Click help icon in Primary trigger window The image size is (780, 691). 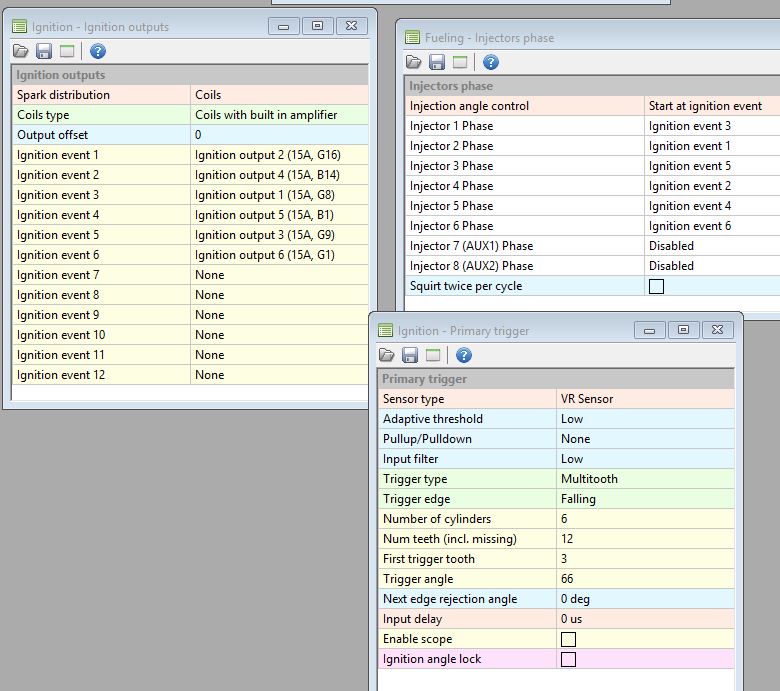[463, 355]
